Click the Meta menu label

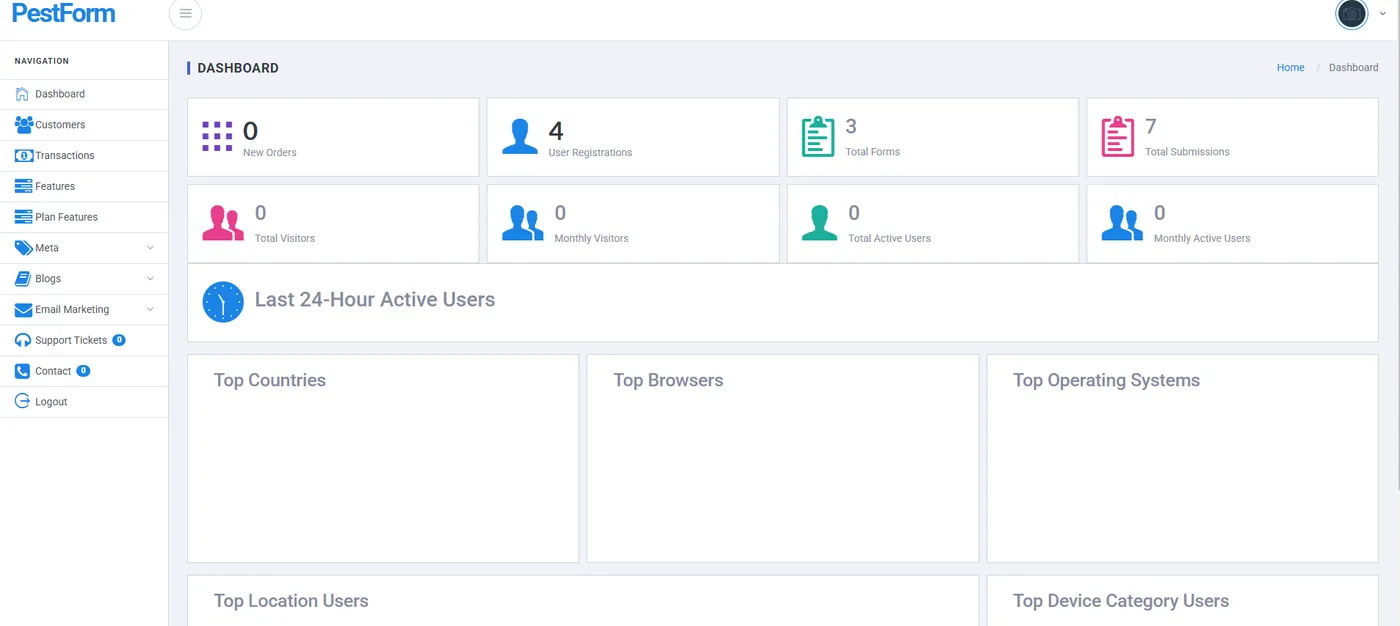[x=47, y=248]
